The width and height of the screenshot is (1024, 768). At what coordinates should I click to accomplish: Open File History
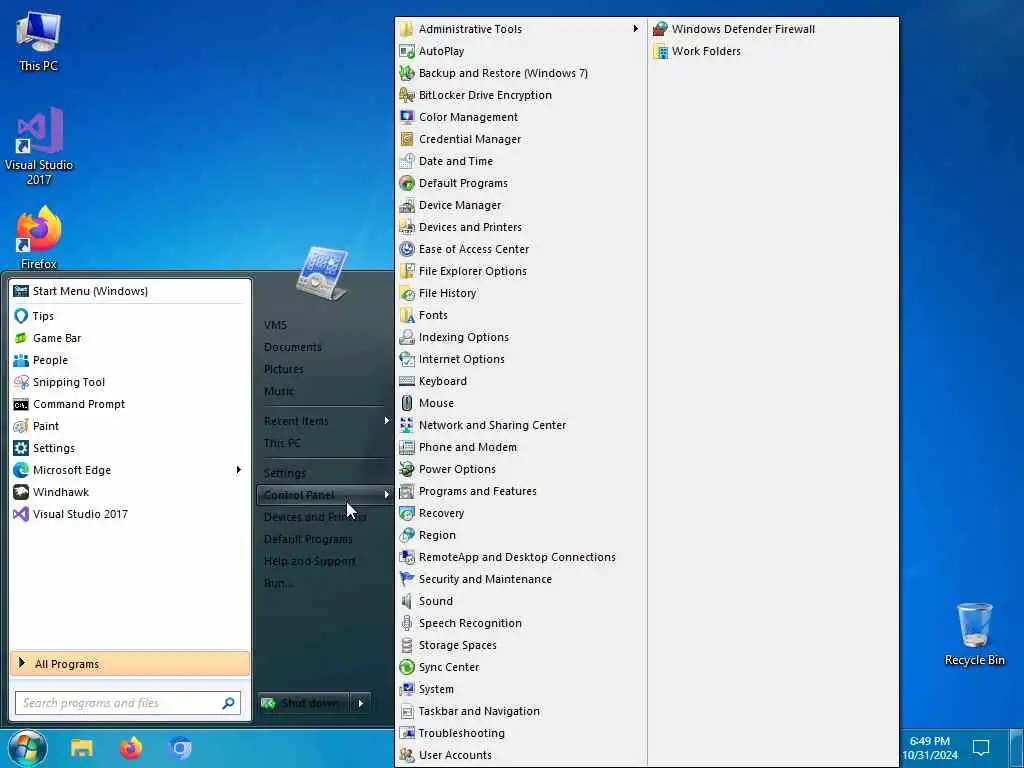520,293
